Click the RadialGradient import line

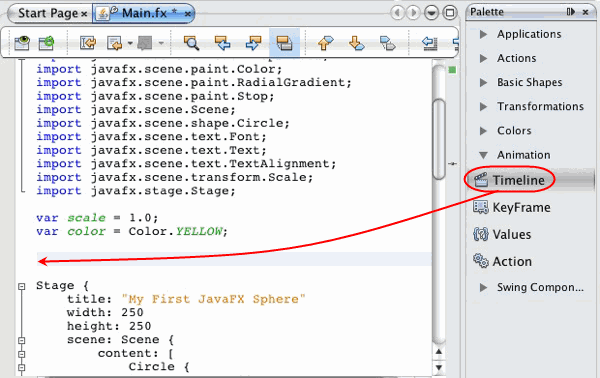click(x=194, y=82)
